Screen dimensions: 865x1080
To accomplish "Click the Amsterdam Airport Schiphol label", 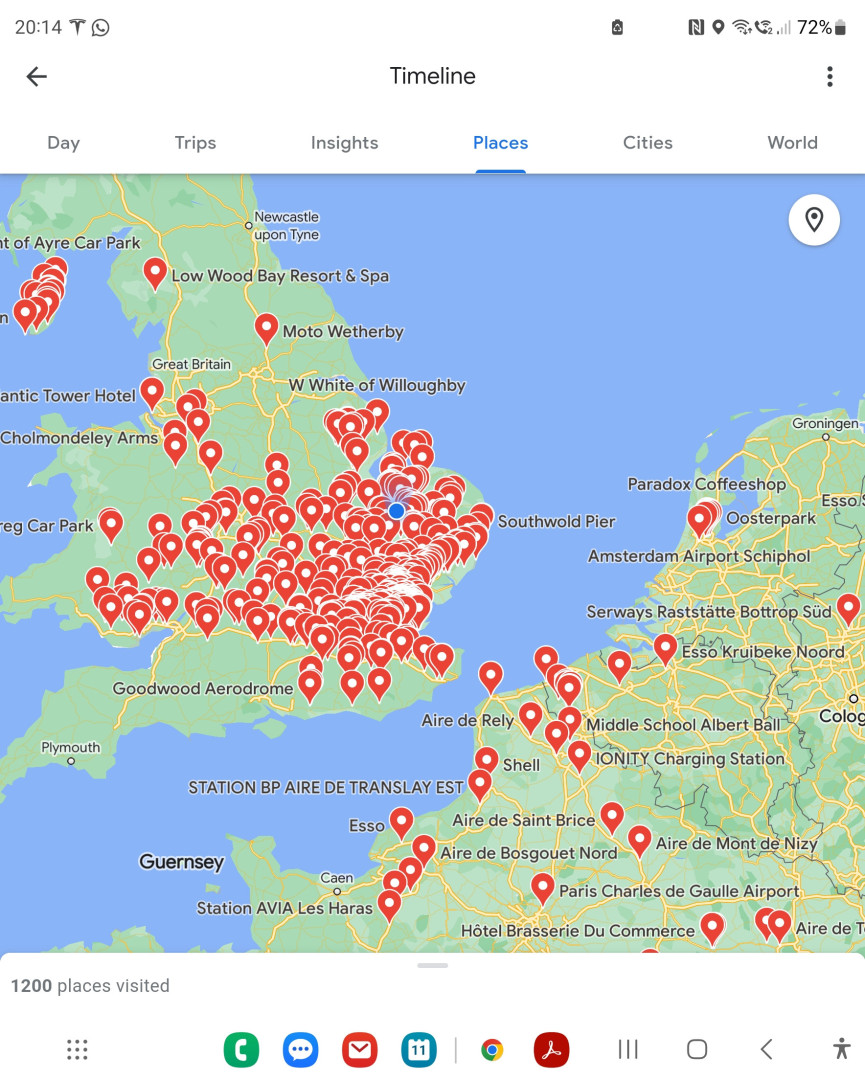I will click(x=699, y=556).
